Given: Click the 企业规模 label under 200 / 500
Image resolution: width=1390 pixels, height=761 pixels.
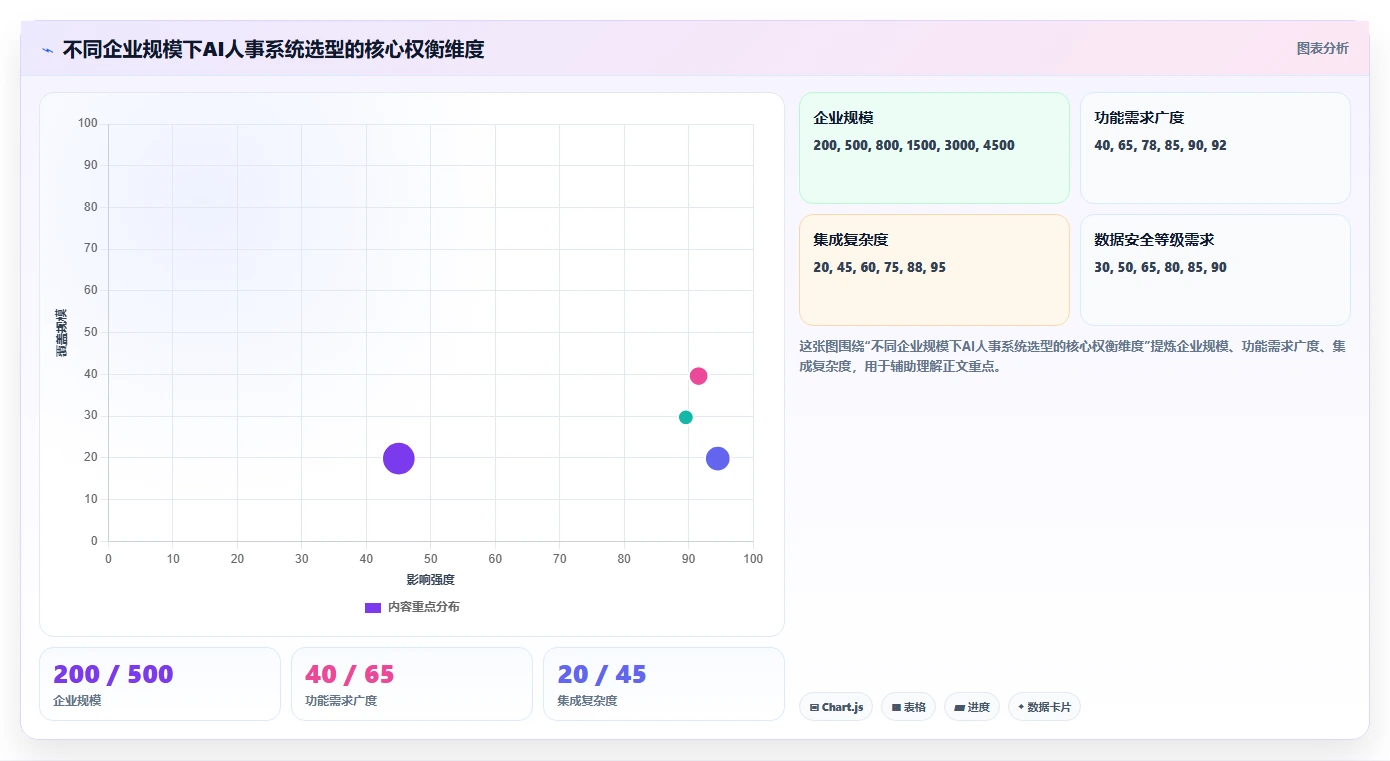Looking at the screenshot, I should 77,701.
